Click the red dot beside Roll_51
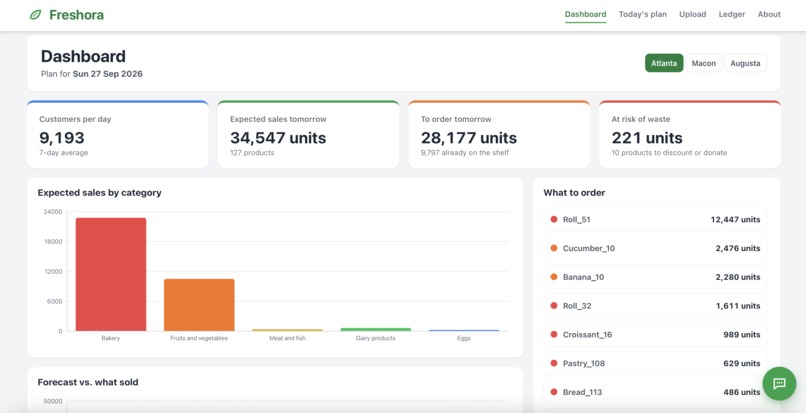The image size is (806, 413). tap(554, 219)
